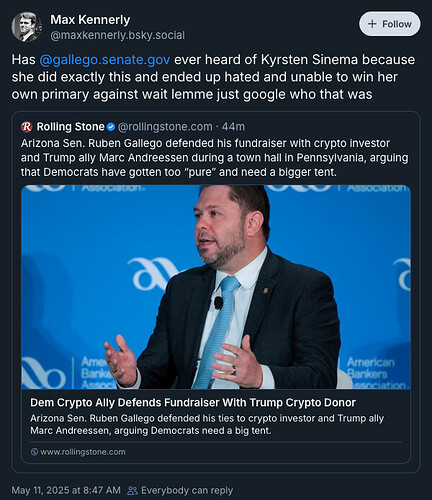Viewport: 432px width, 500px height.
Task: Click the May 11, 2025 timestamp
Action: (x=66, y=490)
